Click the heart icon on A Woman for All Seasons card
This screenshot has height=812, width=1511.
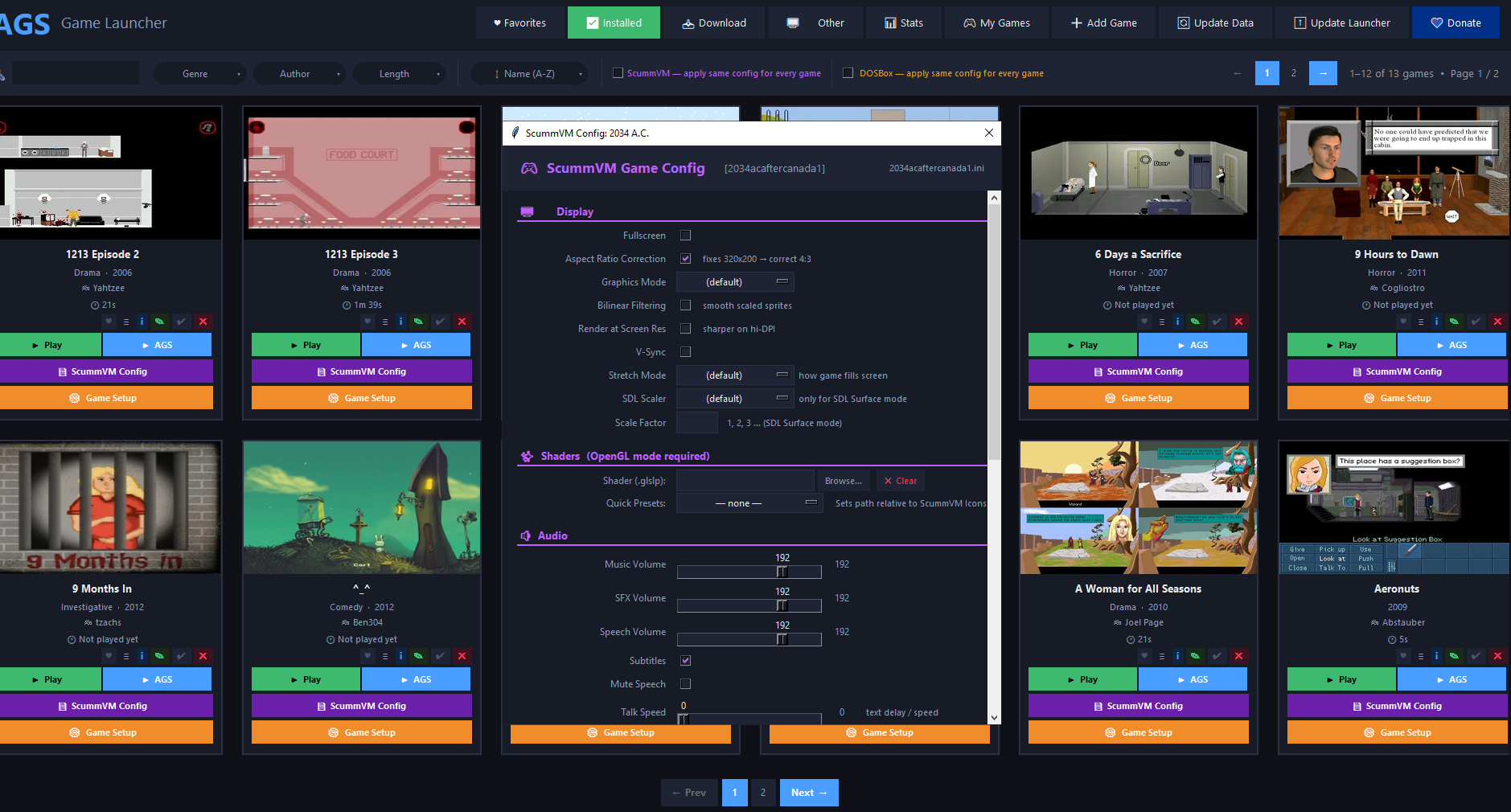(1144, 656)
